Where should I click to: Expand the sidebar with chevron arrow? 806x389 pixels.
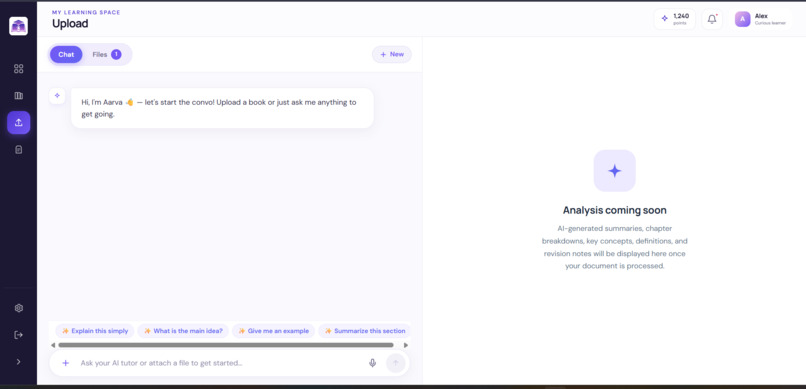click(x=19, y=361)
